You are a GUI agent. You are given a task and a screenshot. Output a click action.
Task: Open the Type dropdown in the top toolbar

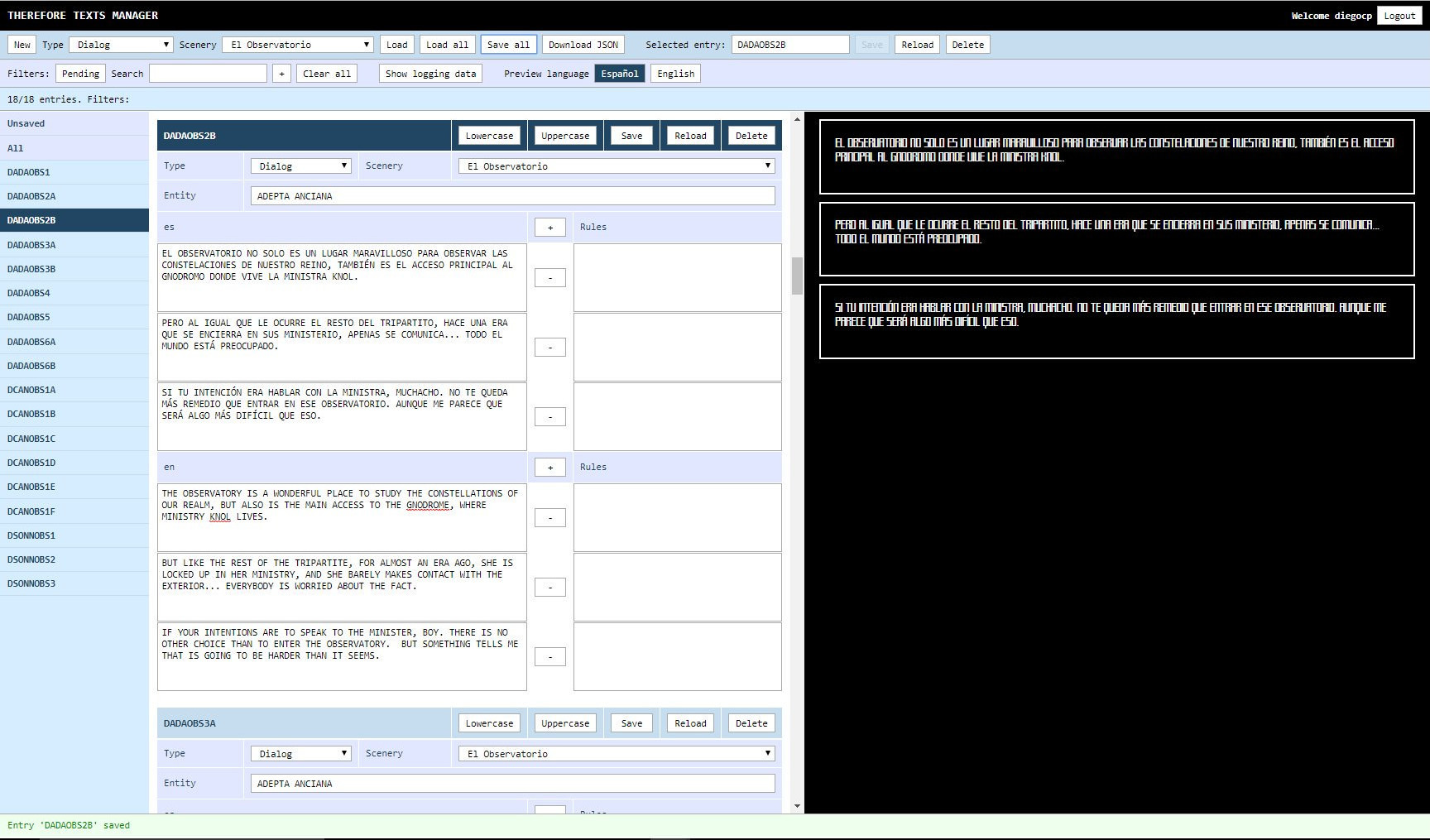pyautogui.click(x=121, y=45)
